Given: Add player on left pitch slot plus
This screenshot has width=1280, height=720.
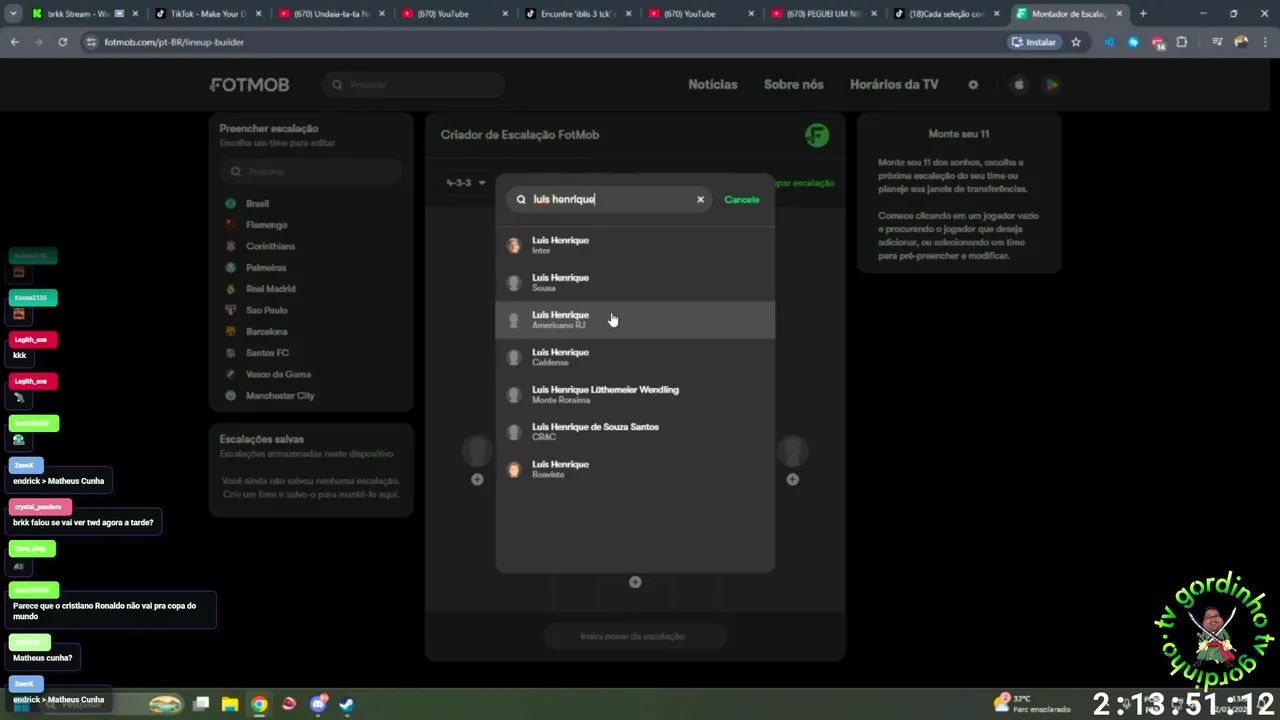Looking at the screenshot, I should point(477,480).
